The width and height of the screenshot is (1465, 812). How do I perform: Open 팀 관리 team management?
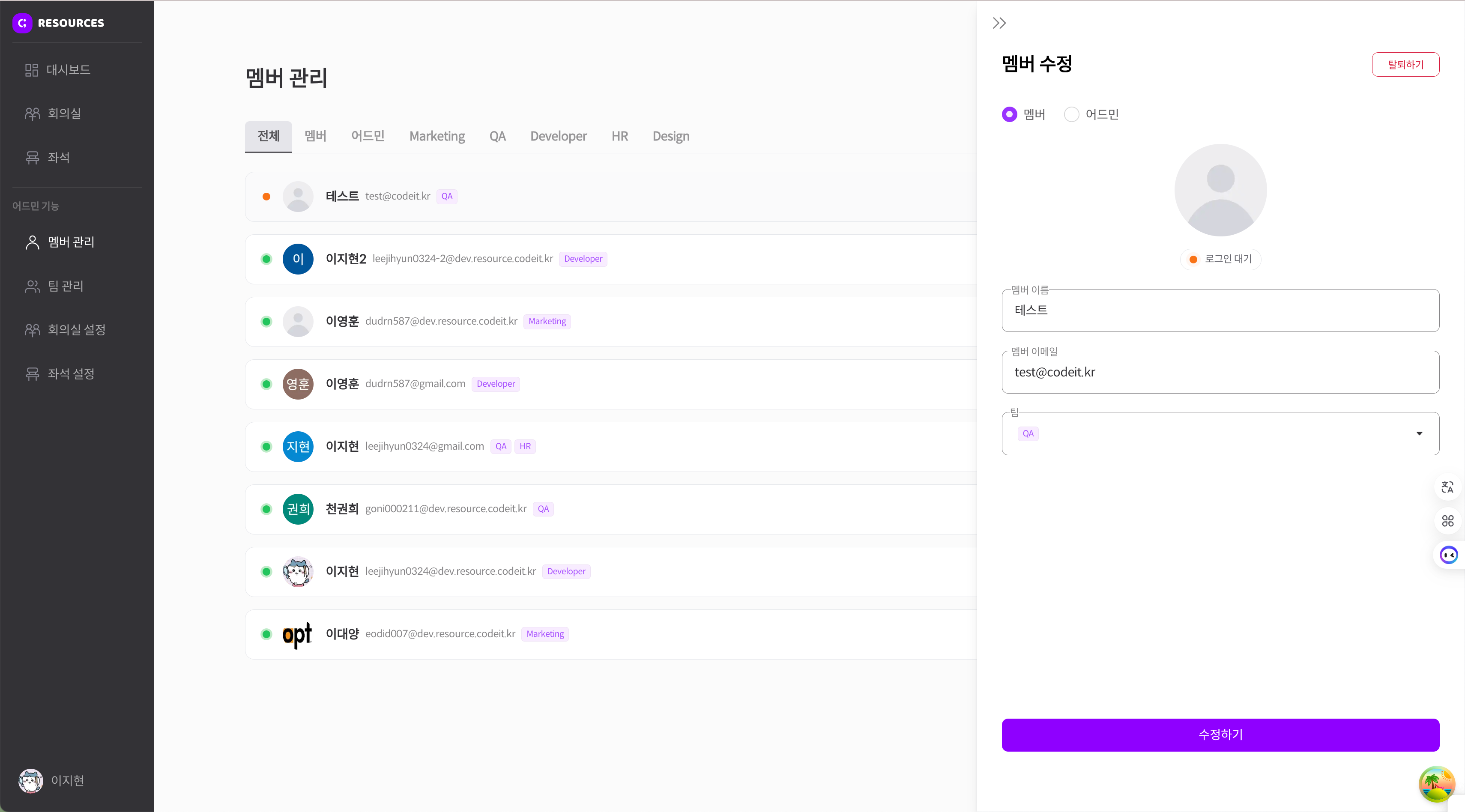click(x=64, y=286)
